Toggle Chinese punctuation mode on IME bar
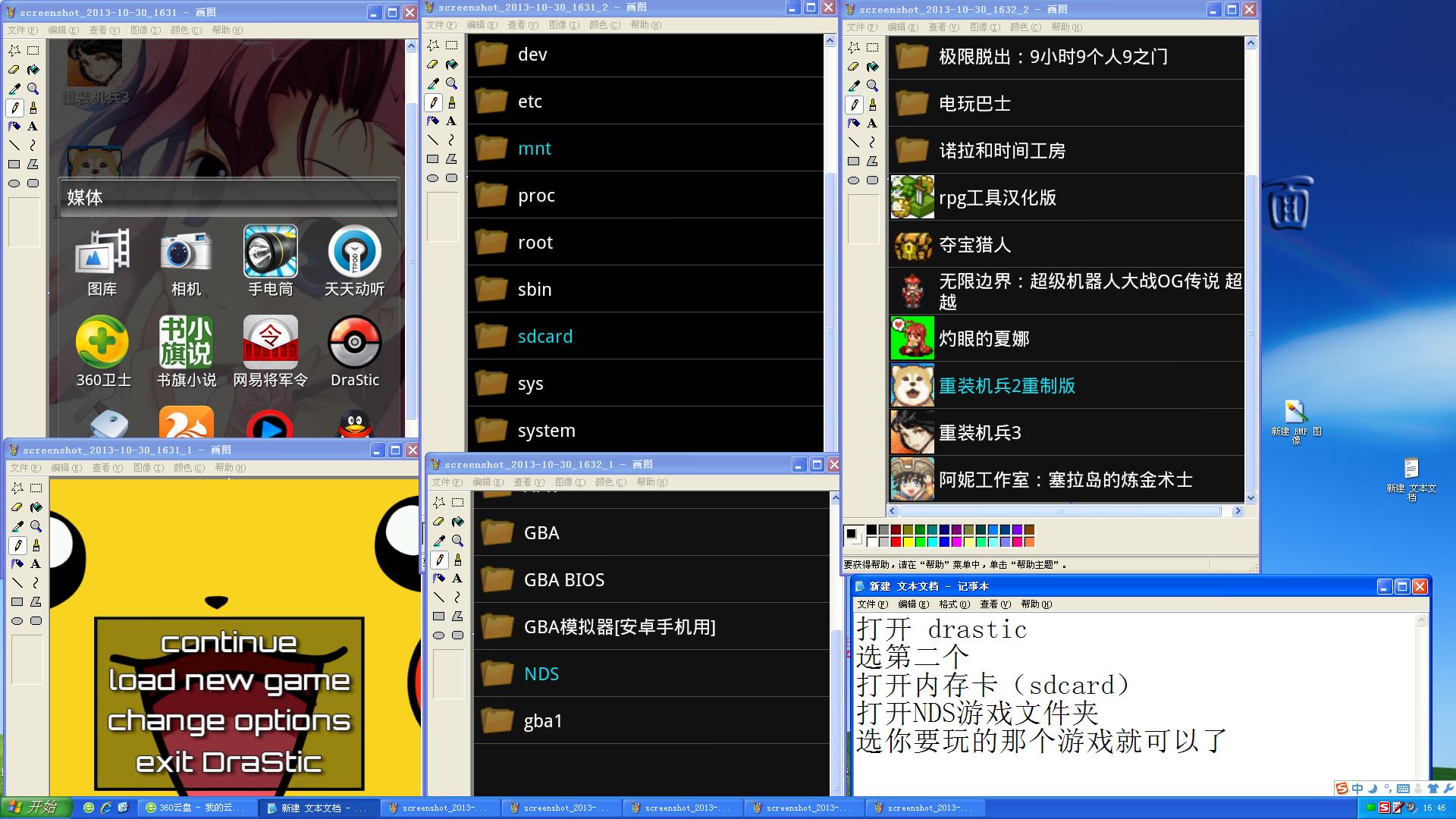Screen dimensions: 1456x819 [x=1388, y=789]
